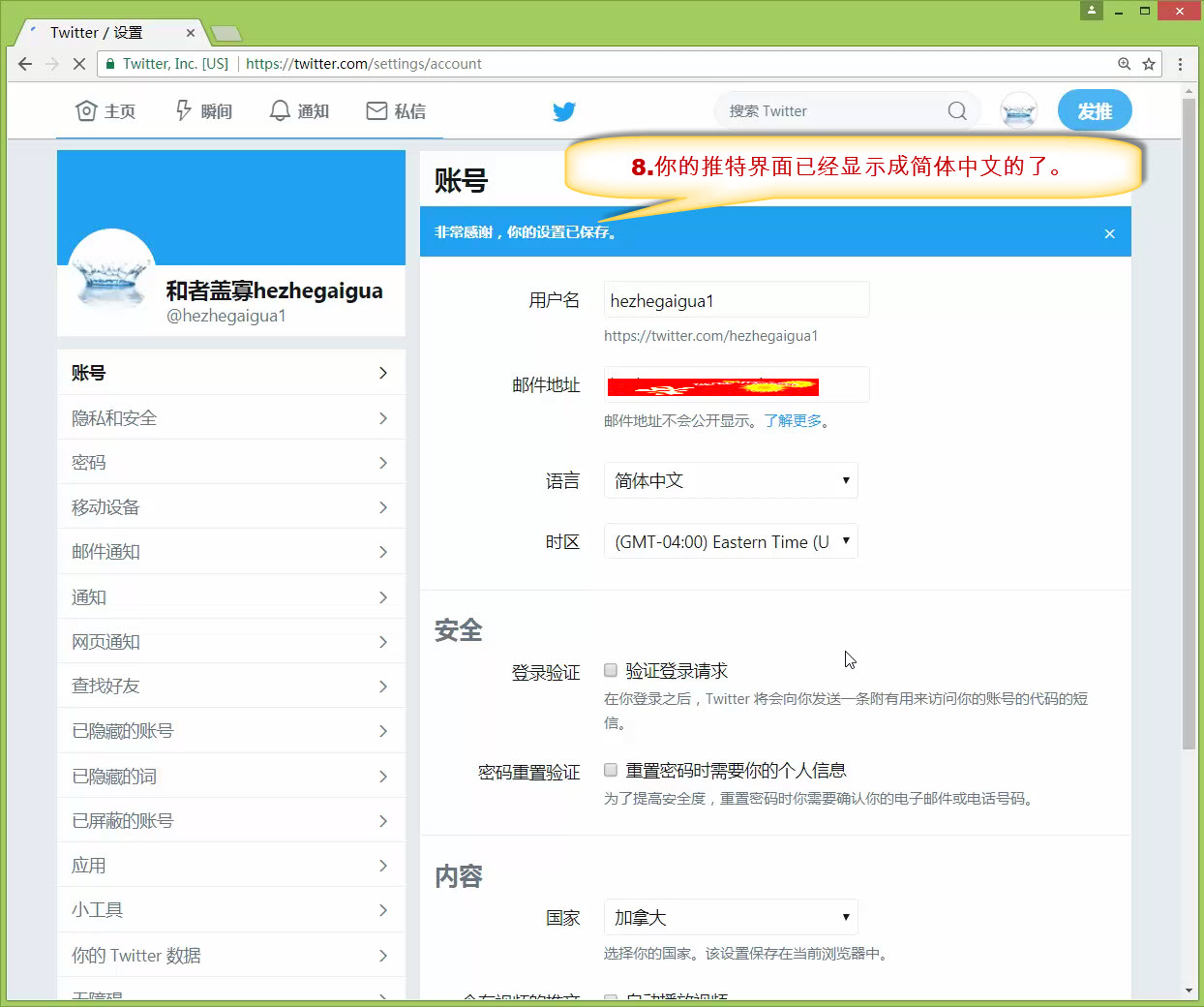
Task: Click the search magnifier icon
Action: 956,111
